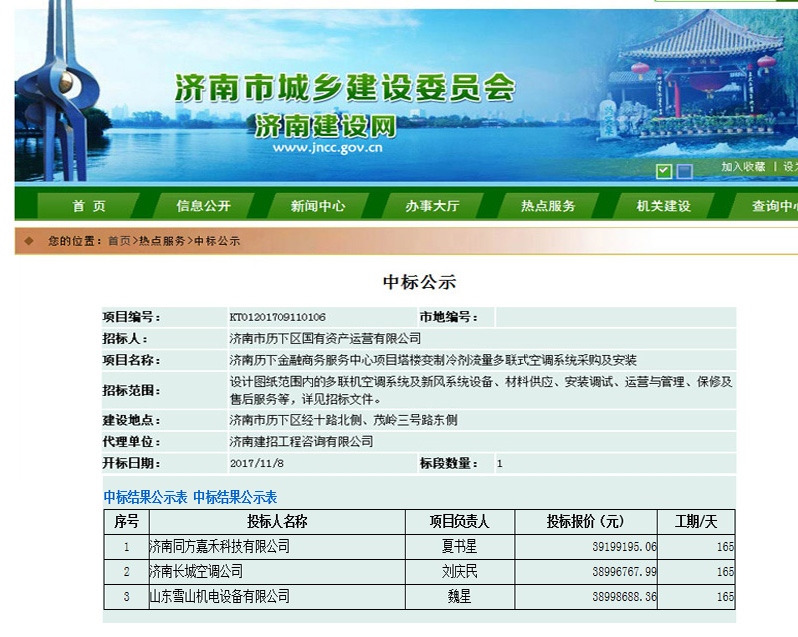Click the duration 165 in 济南长城空调公司 row
The image size is (798, 637).
pos(725,572)
